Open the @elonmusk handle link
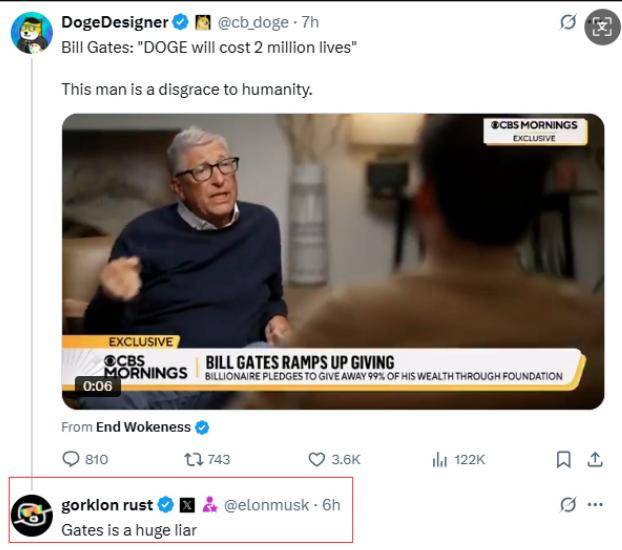This screenshot has width=622, height=550. (x=266, y=505)
